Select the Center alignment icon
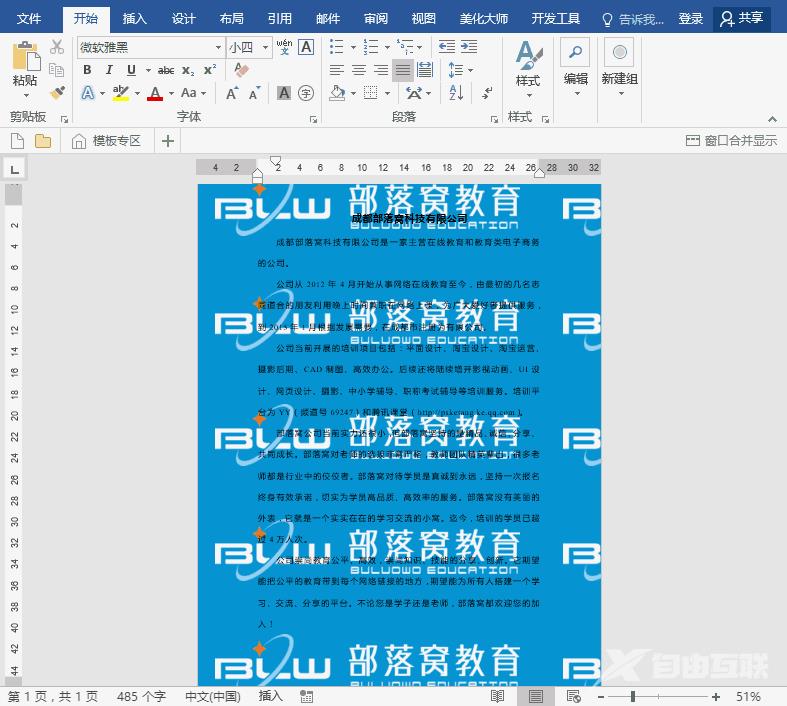Screen dimensions: 787x706 click(x=359, y=70)
